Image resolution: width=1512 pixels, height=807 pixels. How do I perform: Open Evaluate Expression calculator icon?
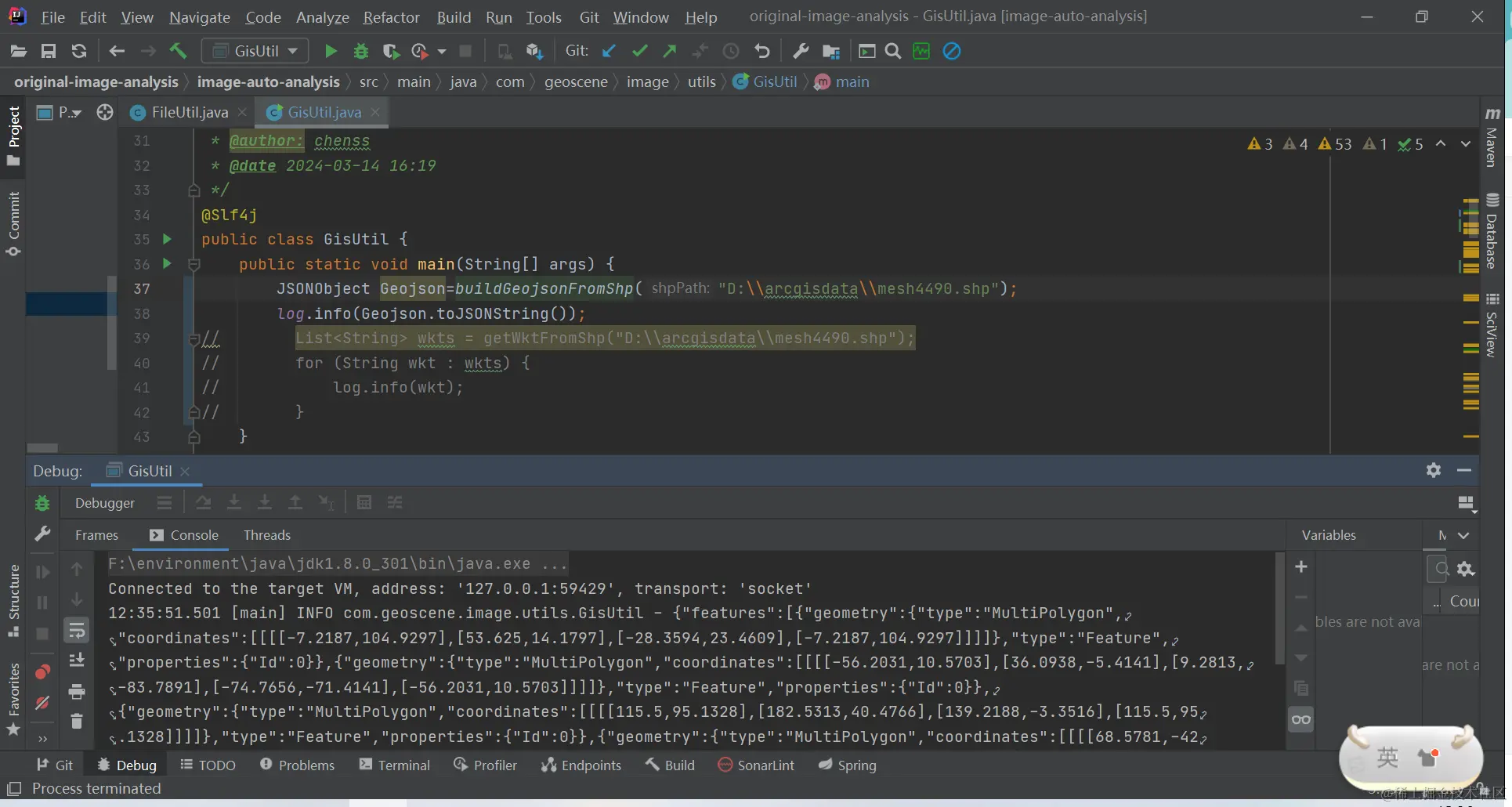click(364, 502)
